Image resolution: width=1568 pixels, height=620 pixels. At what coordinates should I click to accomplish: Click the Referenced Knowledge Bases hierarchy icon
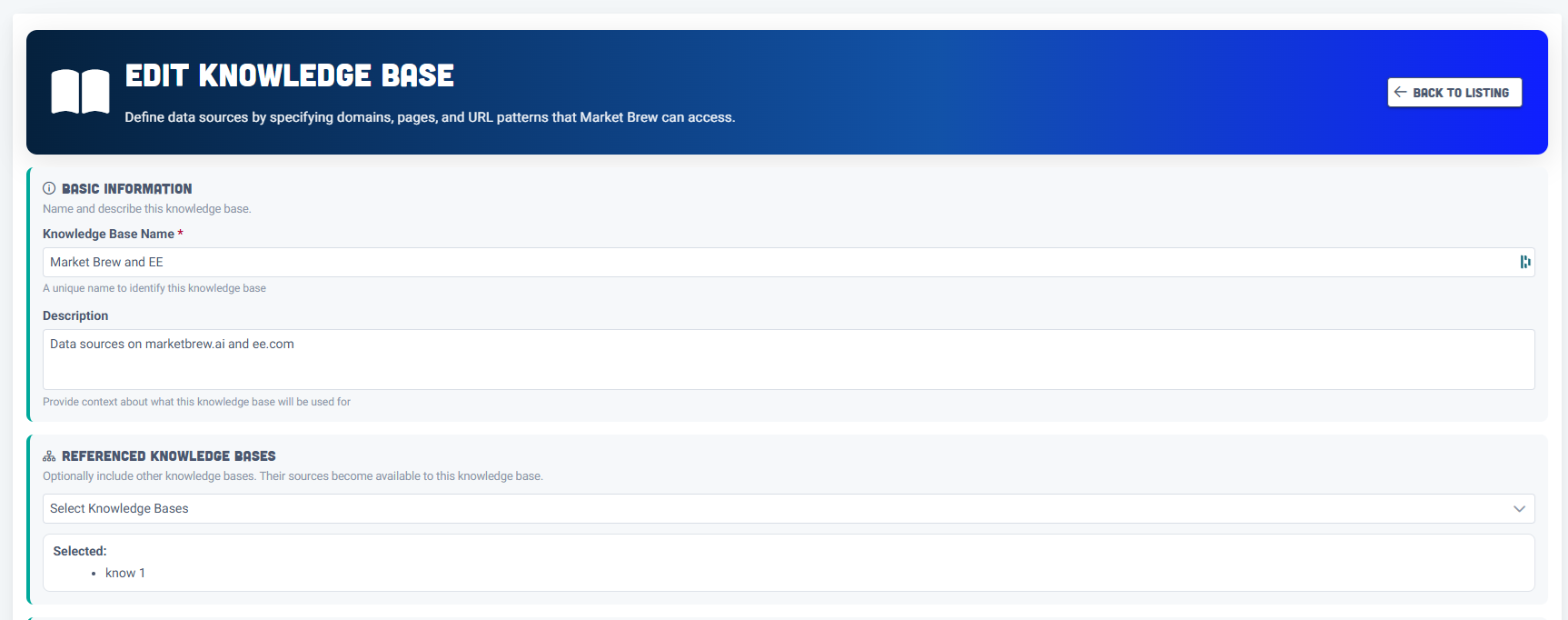pyautogui.click(x=49, y=455)
